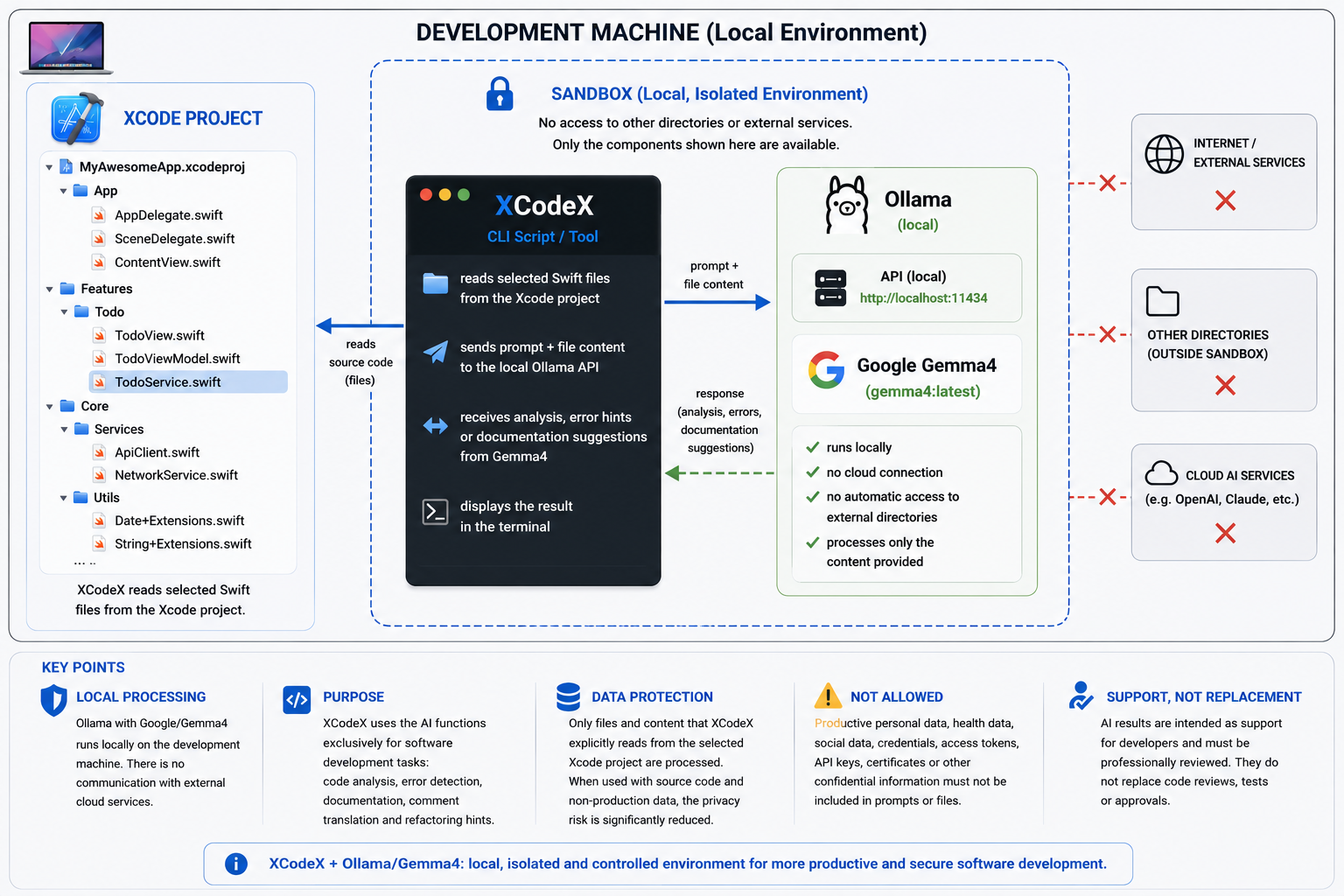This screenshot has width=1344, height=896.
Task: Click the red X under Internet services
Action: pyautogui.click(x=1225, y=200)
